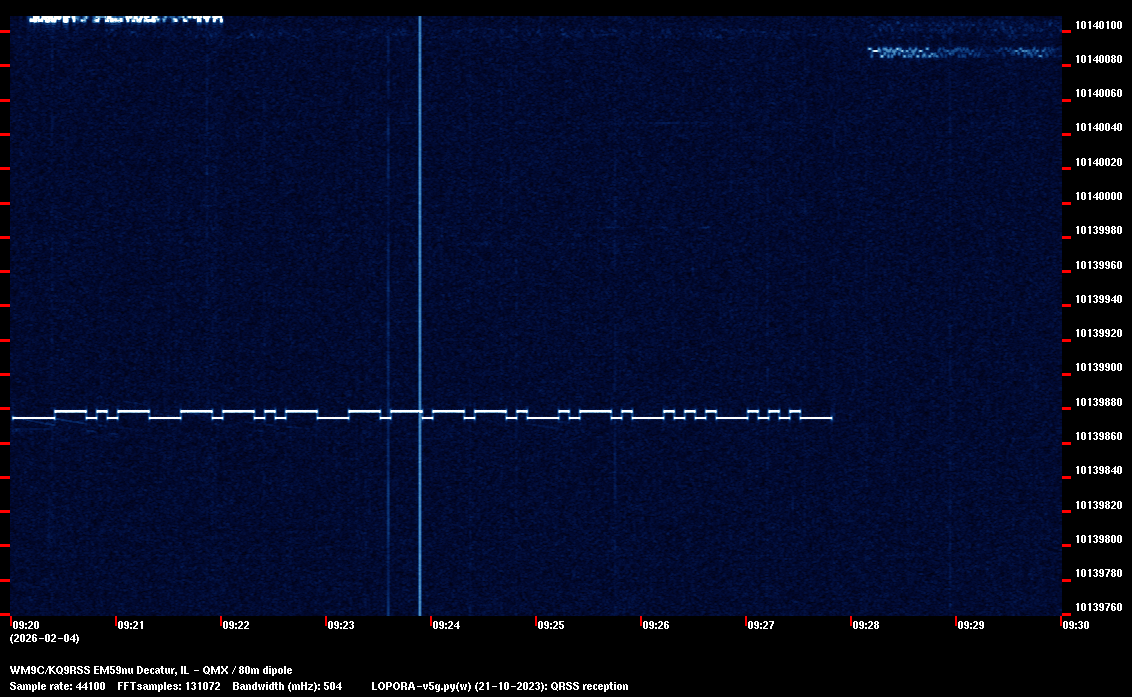Click the 09:20 time axis label

pyautogui.click(x=26, y=625)
